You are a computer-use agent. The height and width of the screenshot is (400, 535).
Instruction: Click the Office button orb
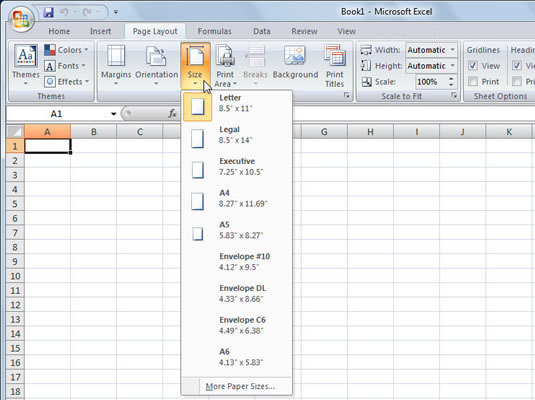(21, 18)
